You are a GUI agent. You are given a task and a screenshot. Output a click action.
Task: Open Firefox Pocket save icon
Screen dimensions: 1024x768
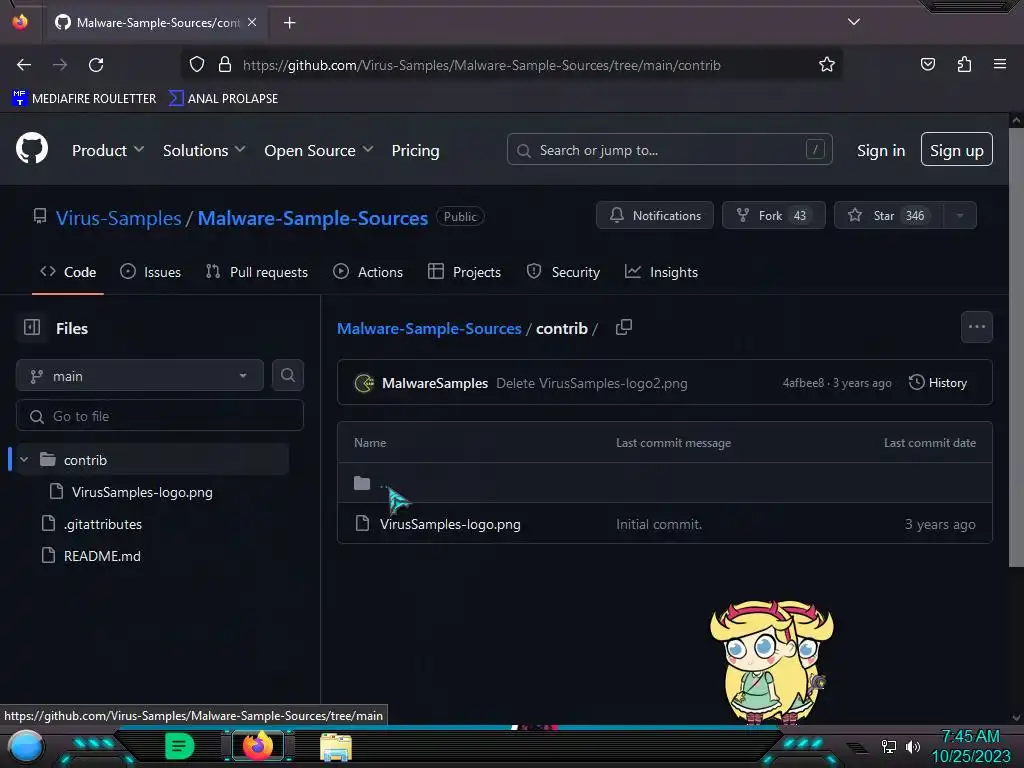click(x=927, y=64)
